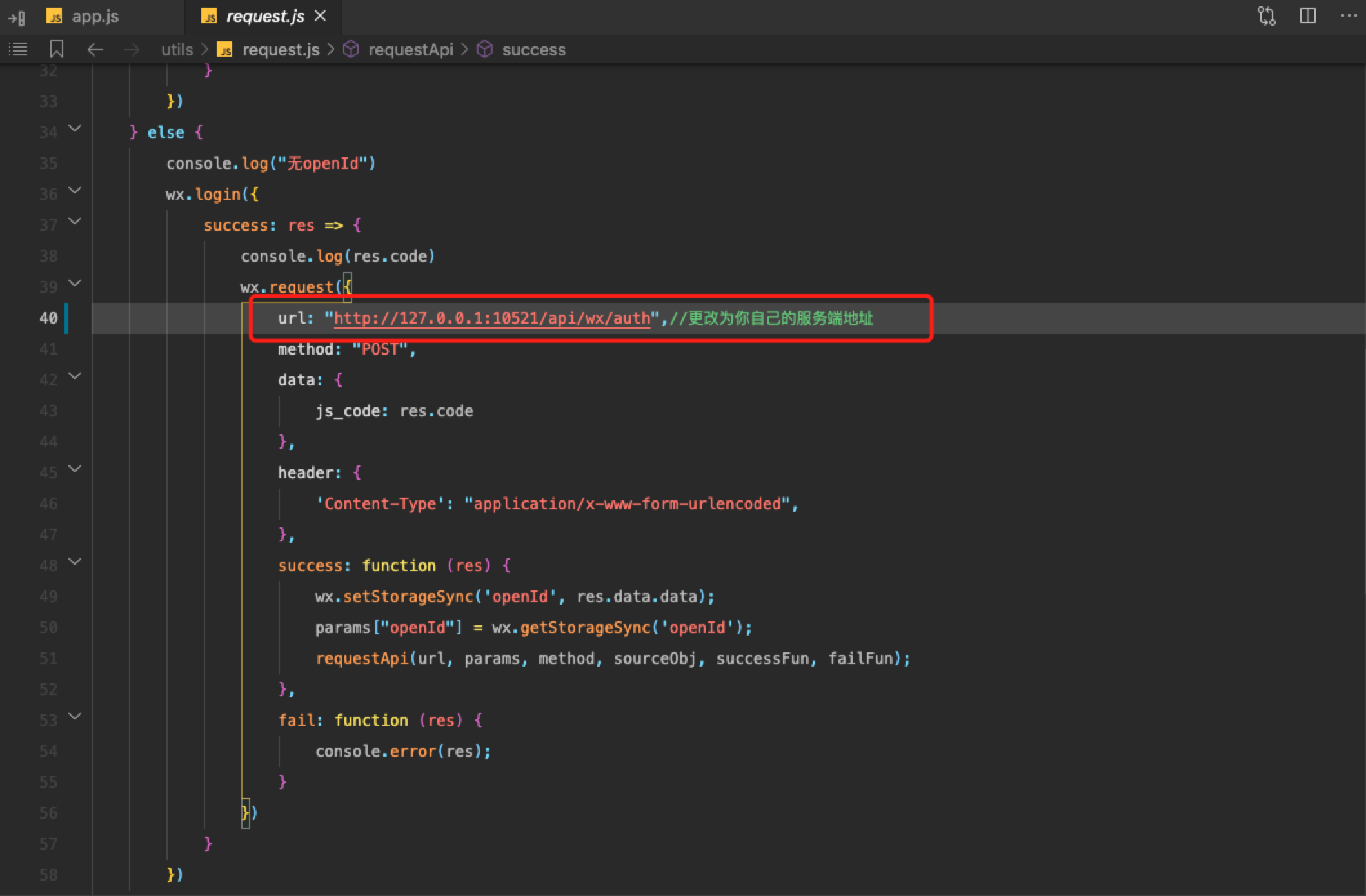Click the navigate back arrow
This screenshot has height=896, width=1366.
click(95, 49)
